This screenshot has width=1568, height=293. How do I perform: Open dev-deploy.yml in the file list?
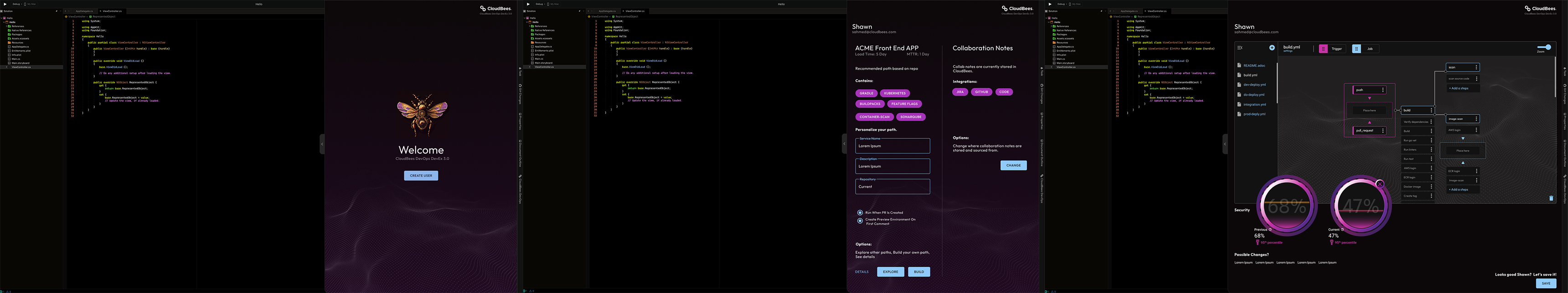(1254, 84)
